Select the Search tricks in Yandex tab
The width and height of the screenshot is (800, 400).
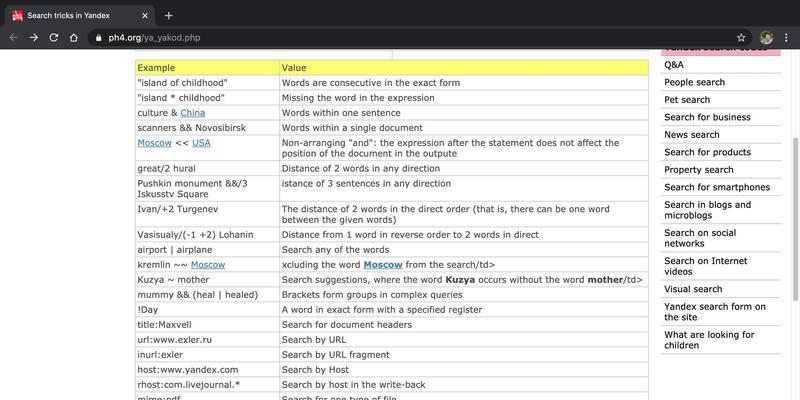pyautogui.click(x=79, y=15)
